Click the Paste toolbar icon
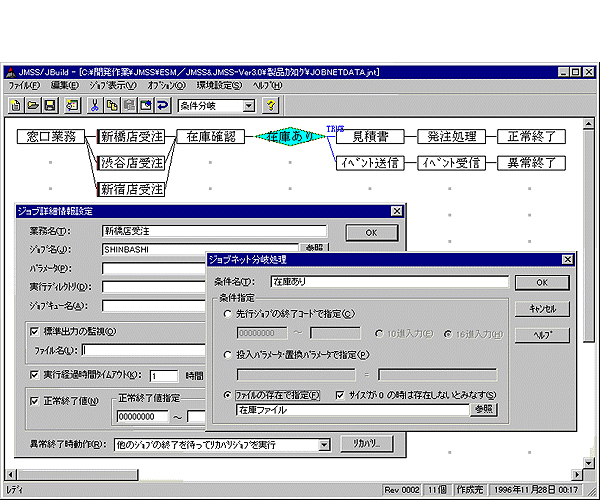Screen dimensions: 600x500 [128, 105]
